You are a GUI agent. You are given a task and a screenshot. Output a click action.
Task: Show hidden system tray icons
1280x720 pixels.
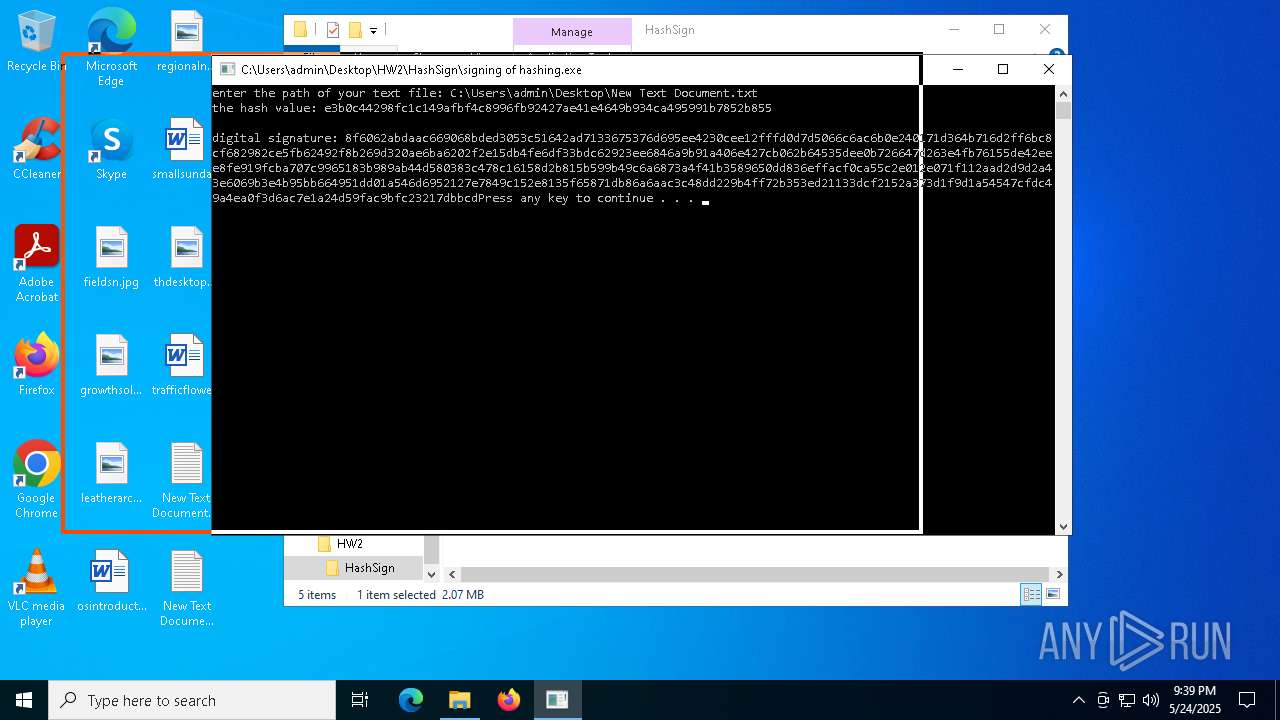1078,700
